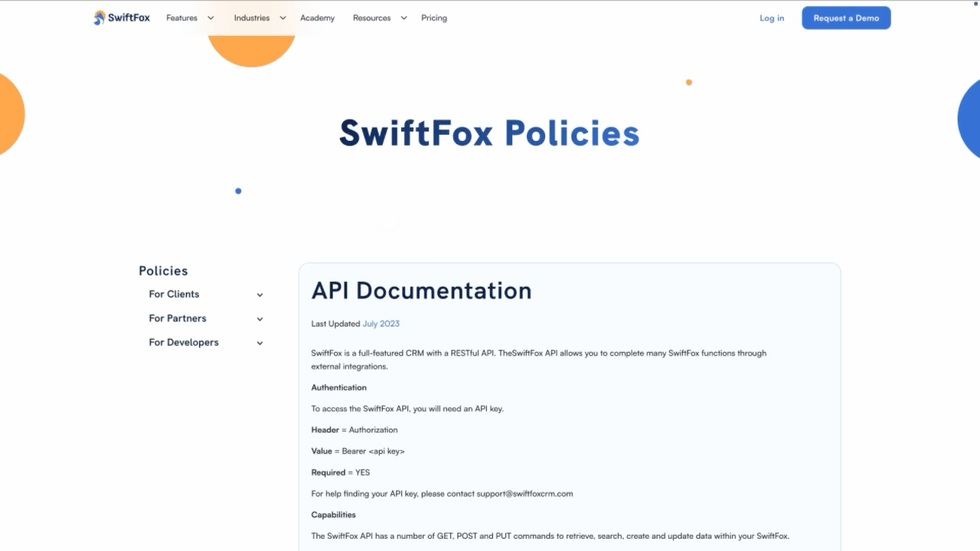Click the SwiftFox logo in the navigation bar
Viewport: 980px width, 551px height.
coord(122,17)
